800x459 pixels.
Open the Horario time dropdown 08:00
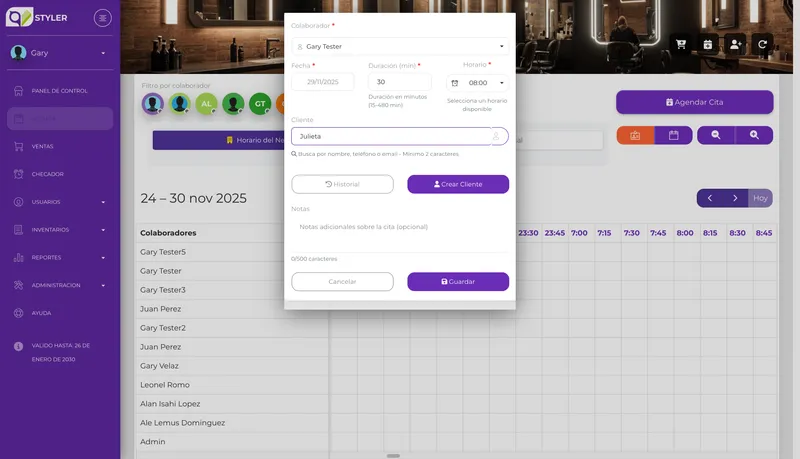coord(478,83)
